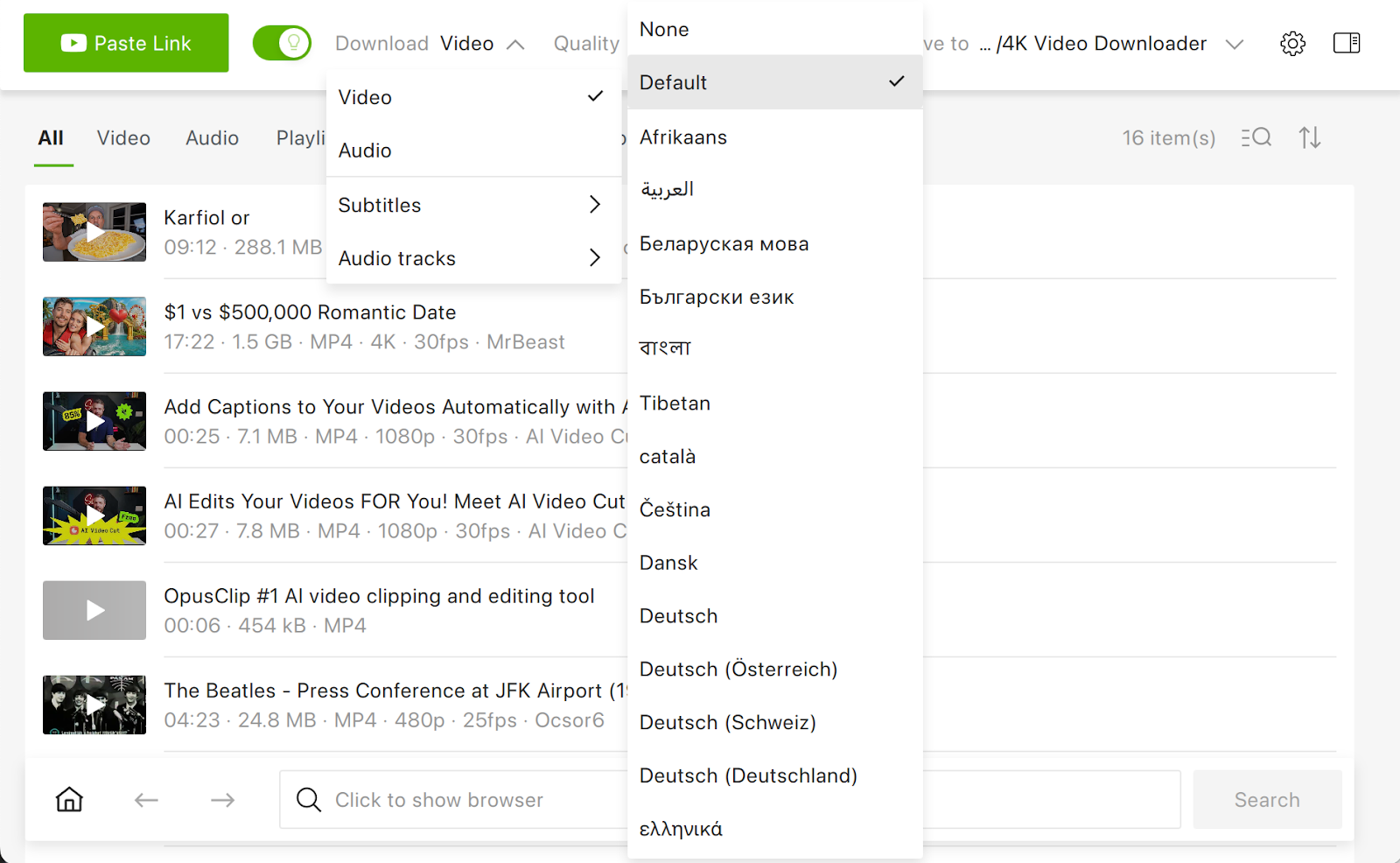Click the 'Click to show browser' field
This screenshot has height=863, width=1400.
tap(730, 799)
